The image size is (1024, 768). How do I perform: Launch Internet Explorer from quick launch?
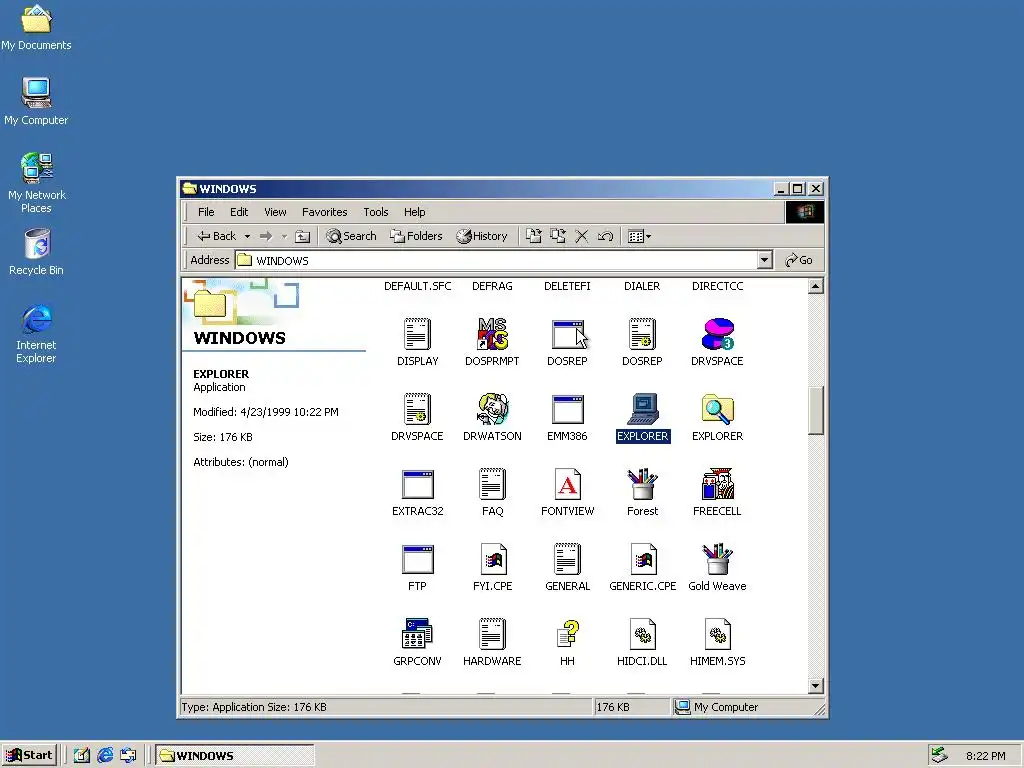pos(105,755)
